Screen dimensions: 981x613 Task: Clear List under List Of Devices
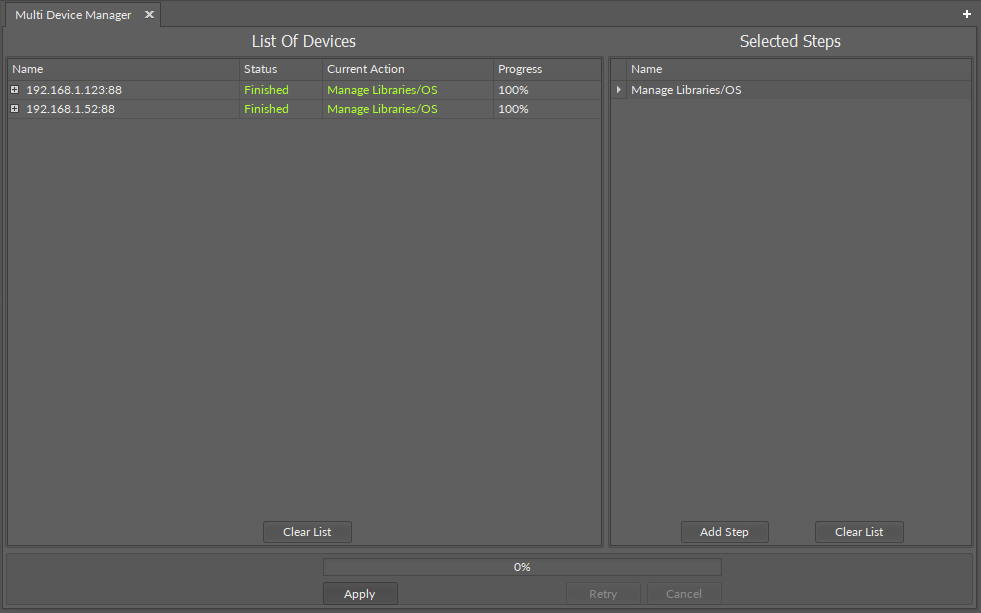click(x=307, y=531)
